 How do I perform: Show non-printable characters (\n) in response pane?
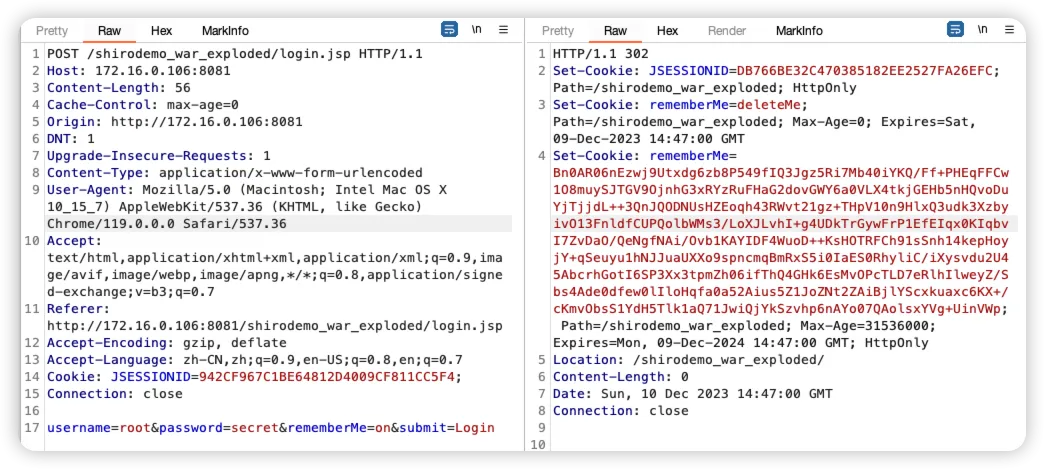point(982,30)
